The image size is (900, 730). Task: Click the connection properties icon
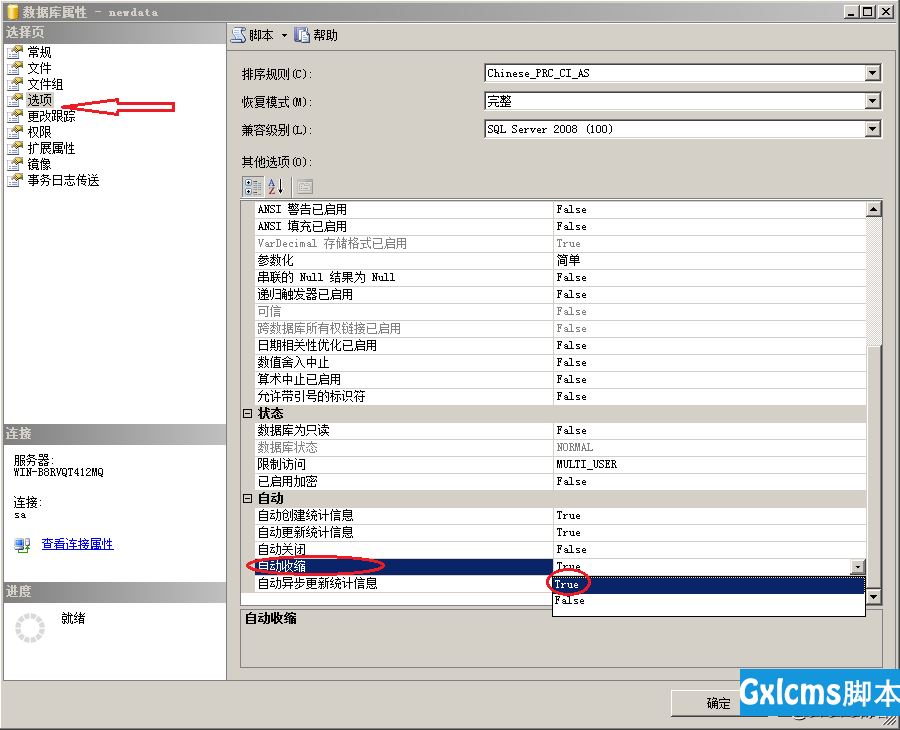(22, 545)
